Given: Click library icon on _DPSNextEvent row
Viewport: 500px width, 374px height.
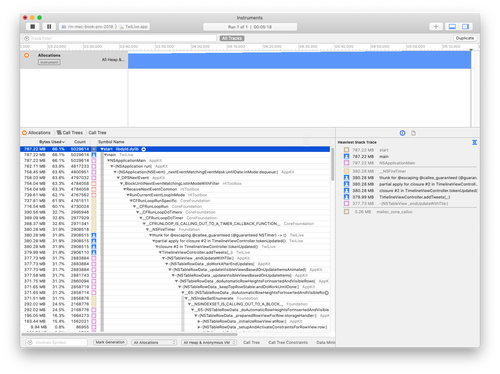Looking at the screenshot, I should coord(94,178).
